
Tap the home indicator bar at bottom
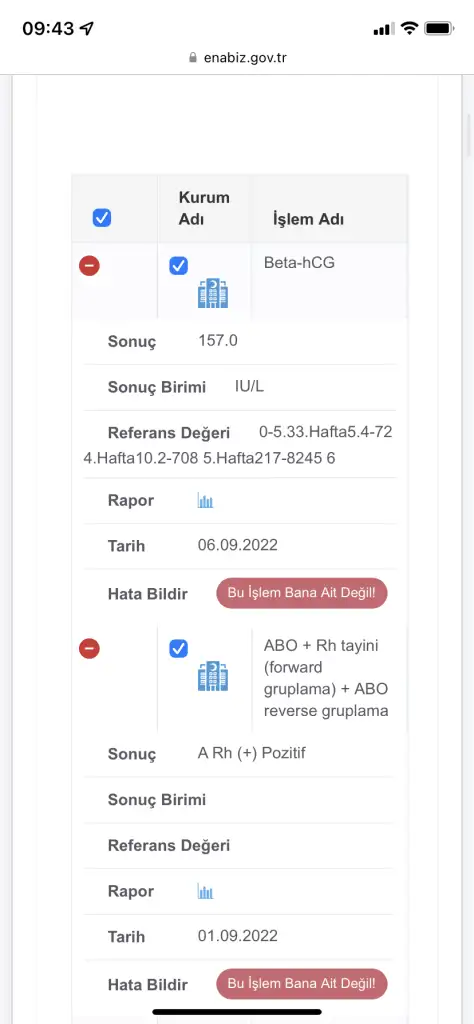pos(237,1012)
